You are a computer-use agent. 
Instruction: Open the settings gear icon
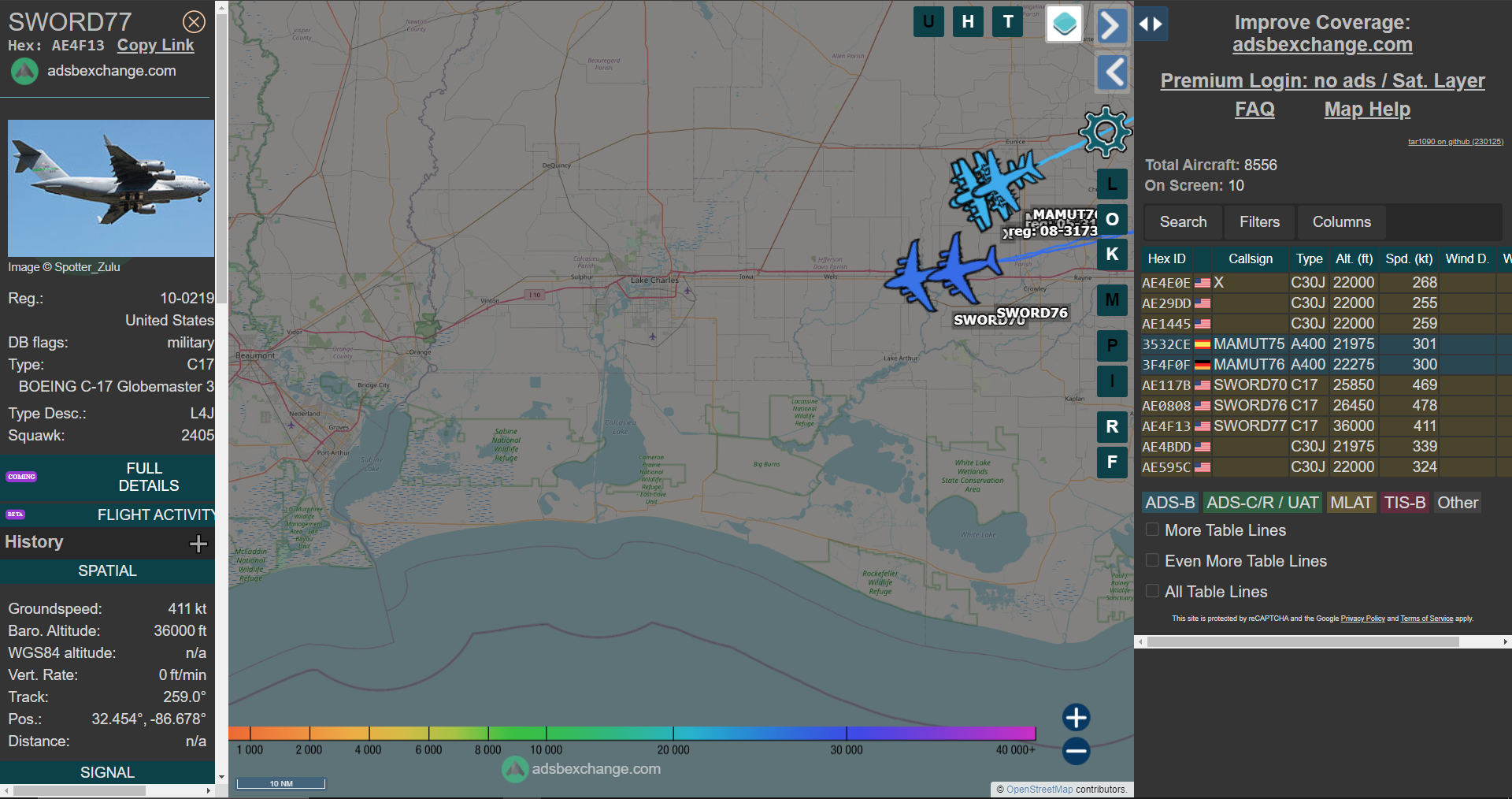click(1106, 132)
